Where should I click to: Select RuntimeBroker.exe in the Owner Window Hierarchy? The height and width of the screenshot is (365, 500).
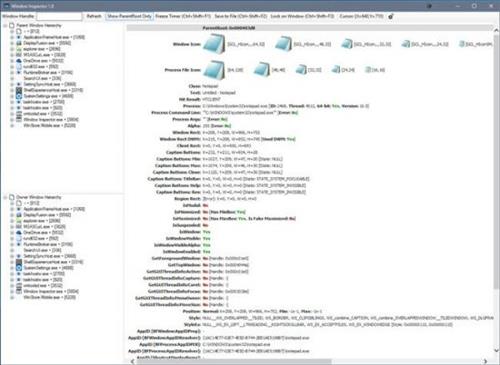[x=48, y=244]
